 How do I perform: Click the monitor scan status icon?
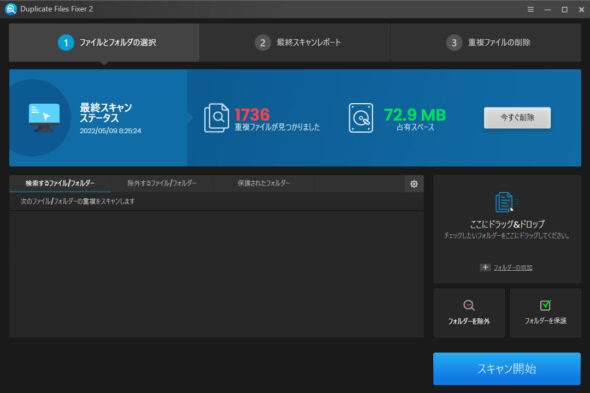[x=44, y=117]
